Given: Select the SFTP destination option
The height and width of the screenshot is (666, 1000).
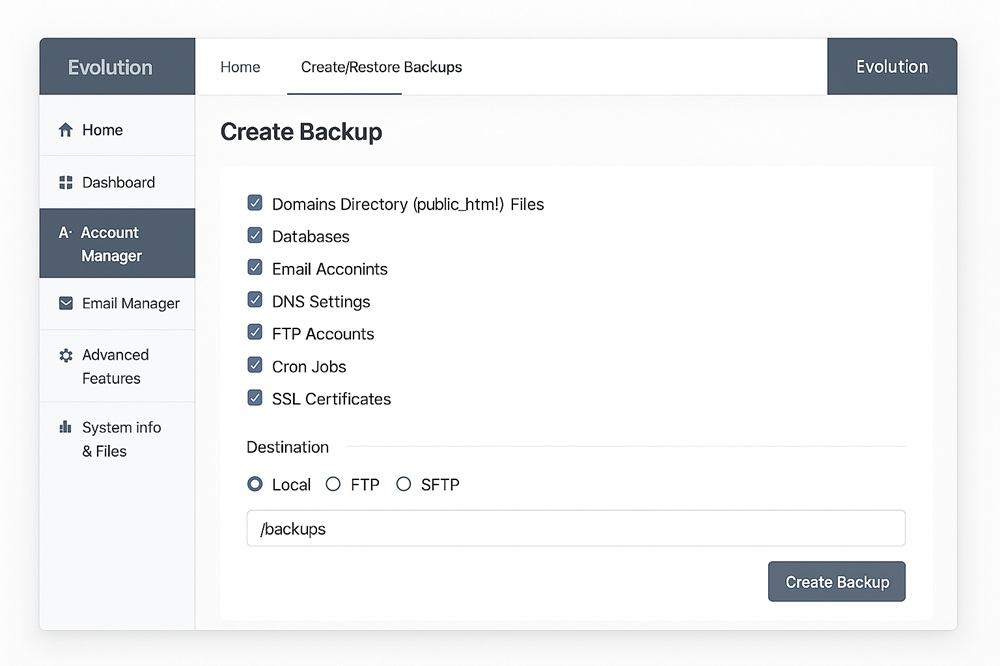Looking at the screenshot, I should click(404, 484).
